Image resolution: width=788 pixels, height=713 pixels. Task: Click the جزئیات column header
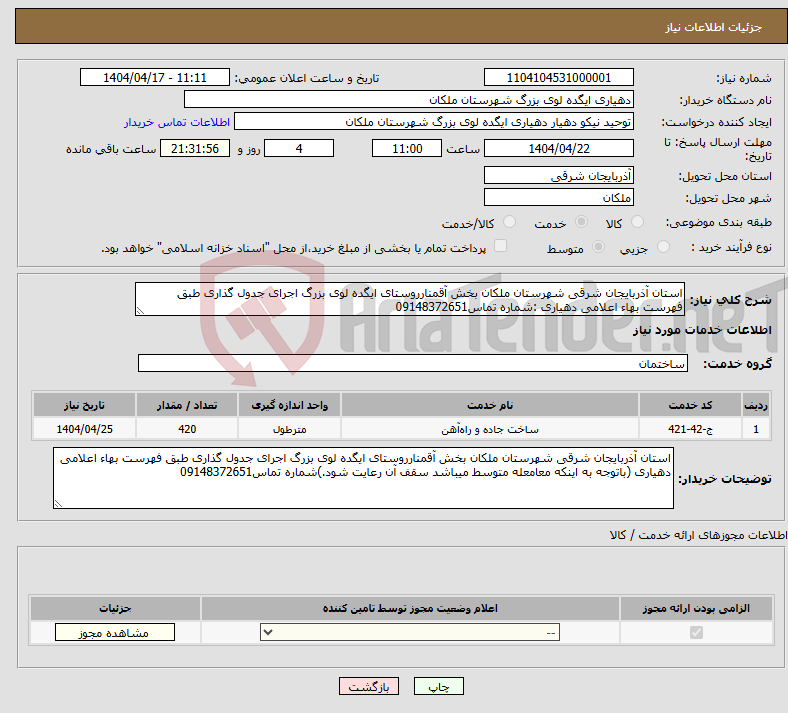point(115,608)
